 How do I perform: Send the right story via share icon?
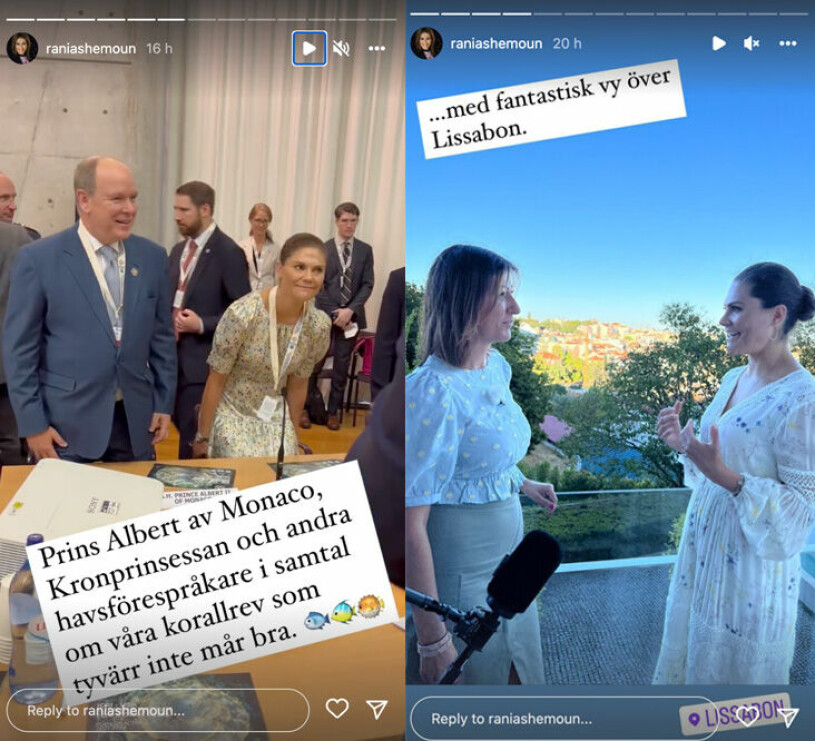tap(788, 718)
